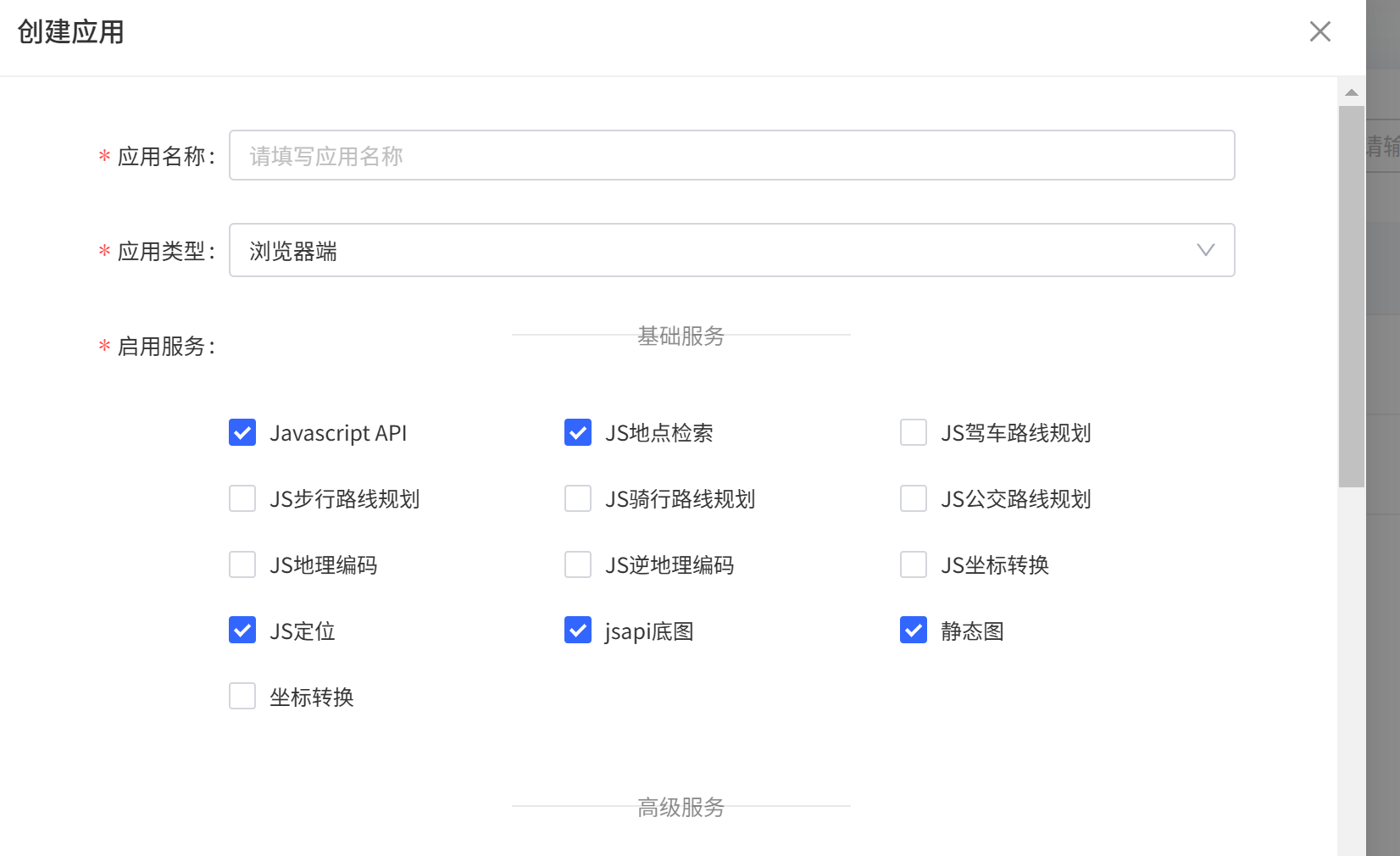Click the scrollbar up arrow

click(x=1352, y=92)
